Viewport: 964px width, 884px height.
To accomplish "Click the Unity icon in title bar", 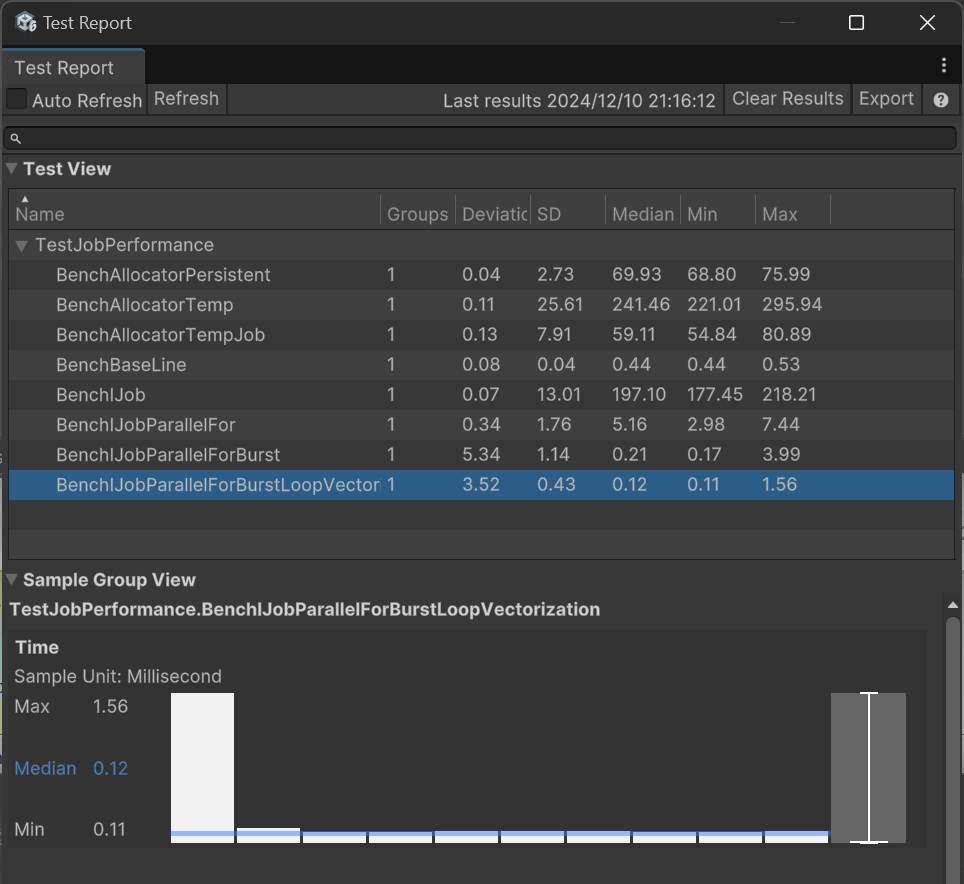I will point(26,22).
